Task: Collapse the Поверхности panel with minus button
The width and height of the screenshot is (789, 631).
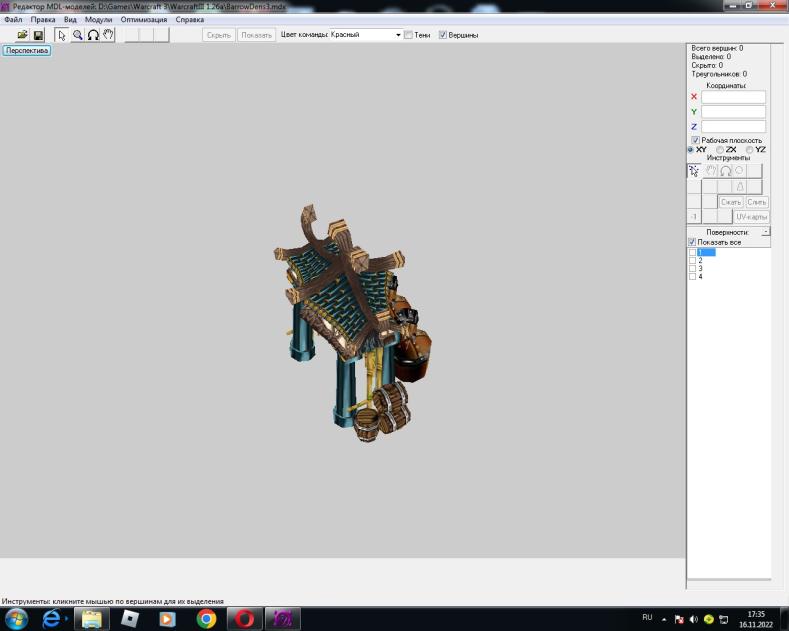Action: tap(765, 231)
